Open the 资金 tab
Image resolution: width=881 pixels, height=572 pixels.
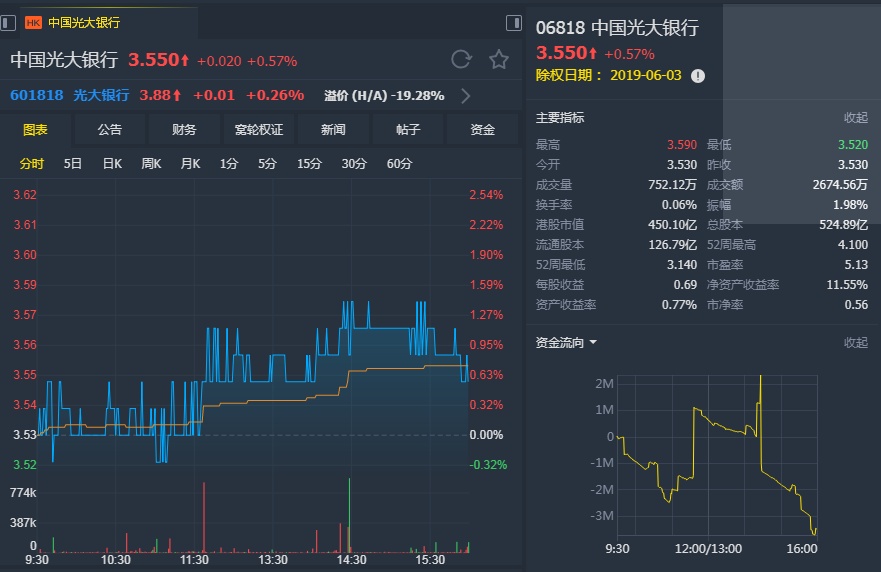(482, 130)
